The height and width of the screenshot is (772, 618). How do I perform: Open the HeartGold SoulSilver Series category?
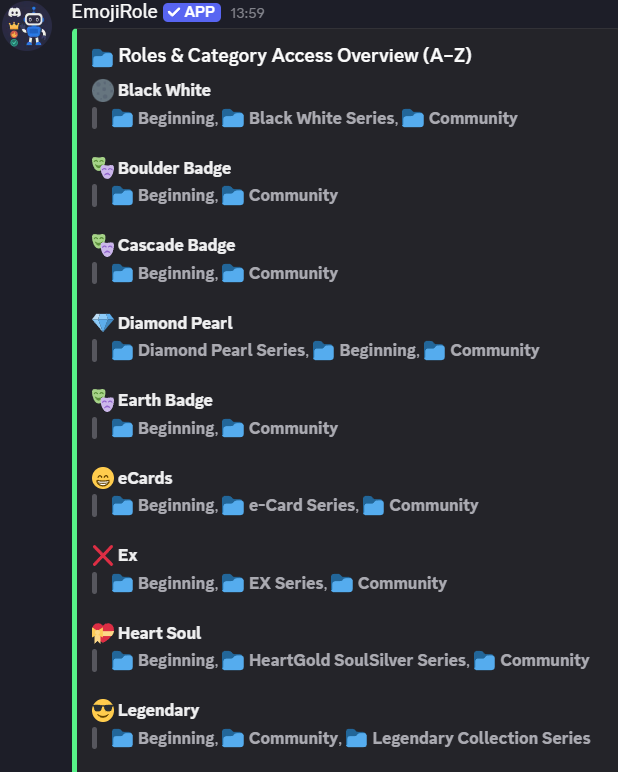[357, 660]
